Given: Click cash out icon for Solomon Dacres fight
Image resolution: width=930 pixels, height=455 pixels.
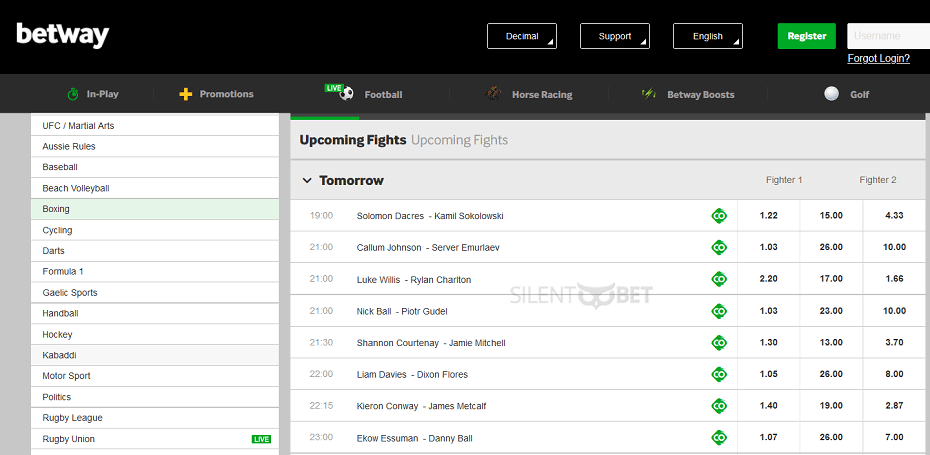Looking at the screenshot, I should point(719,216).
